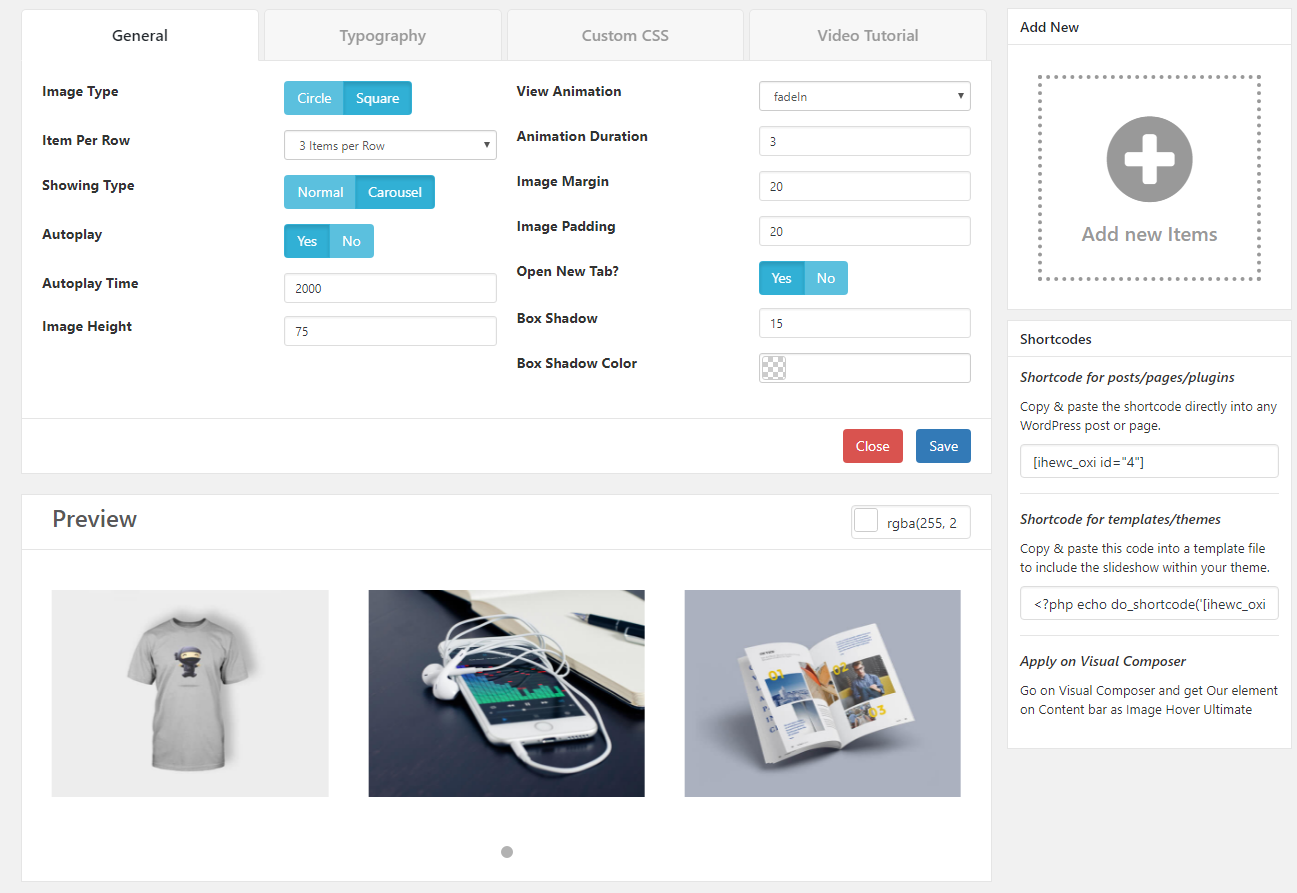
Task: Choose No for Open New Tab
Action: [825, 278]
